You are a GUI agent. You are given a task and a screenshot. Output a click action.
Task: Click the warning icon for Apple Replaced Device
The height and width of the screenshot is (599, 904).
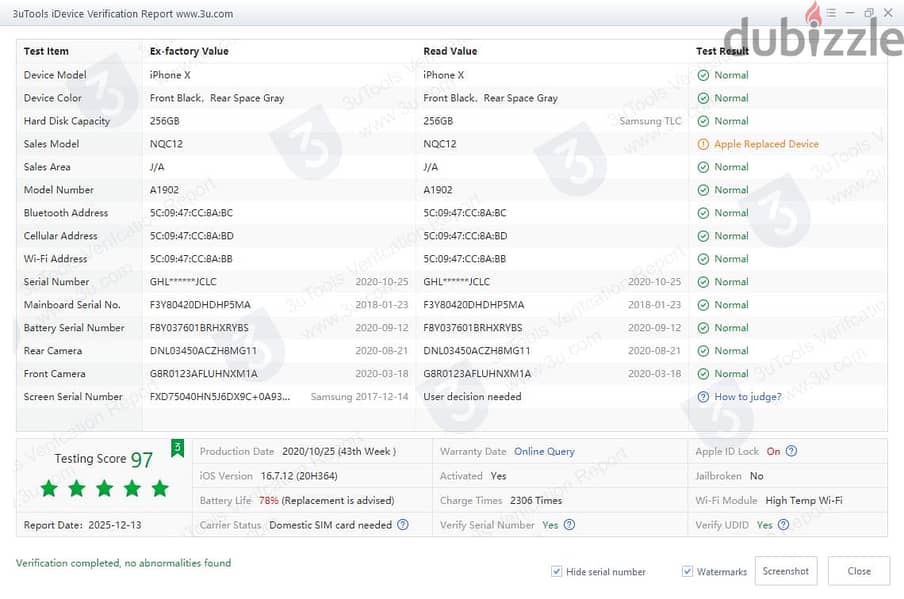coord(703,144)
